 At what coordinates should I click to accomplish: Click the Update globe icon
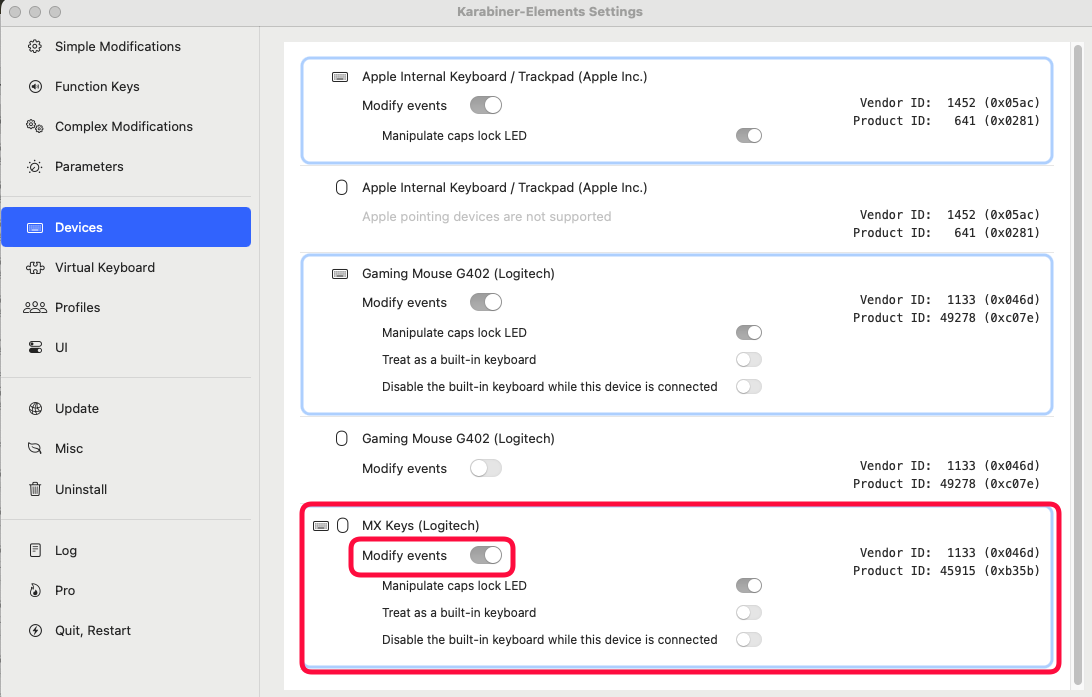pos(35,409)
